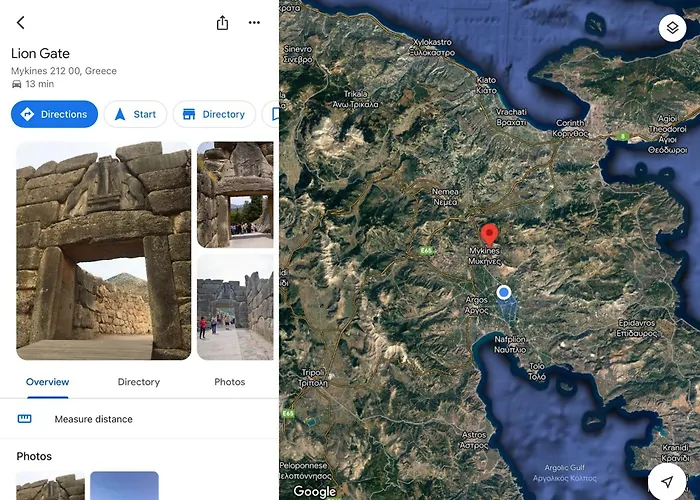Image resolution: width=700 pixels, height=500 pixels.
Task: Go back using the left arrow
Action: (x=21, y=23)
